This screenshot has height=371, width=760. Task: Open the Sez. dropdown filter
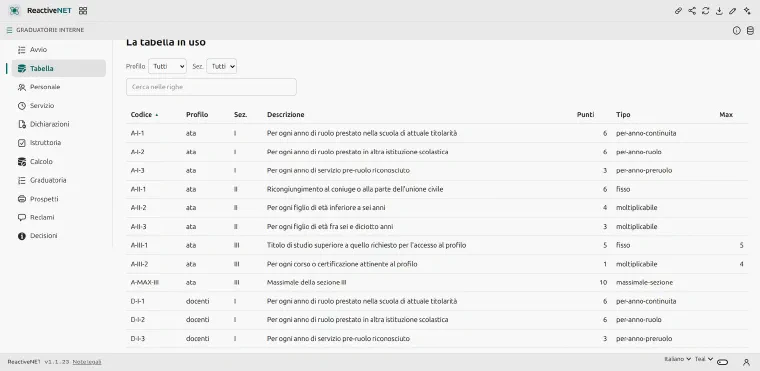tap(222, 66)
